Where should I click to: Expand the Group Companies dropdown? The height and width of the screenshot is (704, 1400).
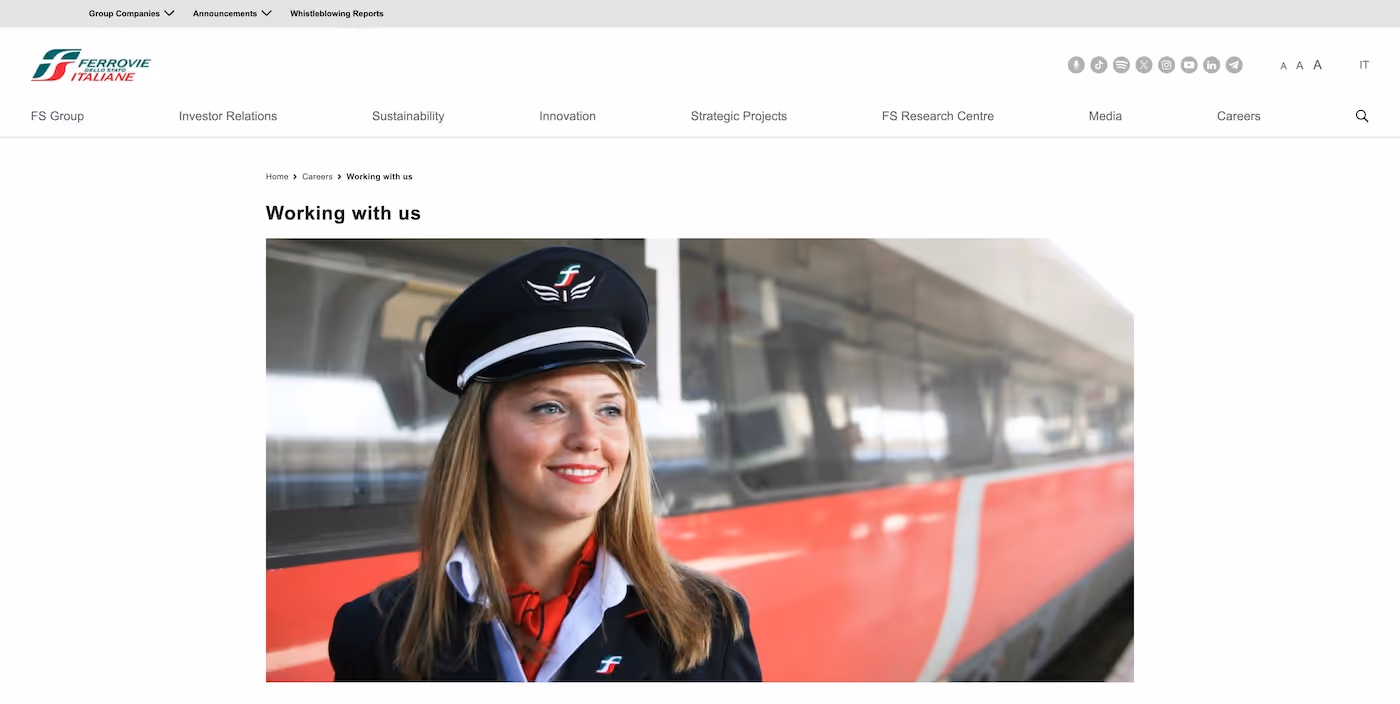tap(130, 13)
